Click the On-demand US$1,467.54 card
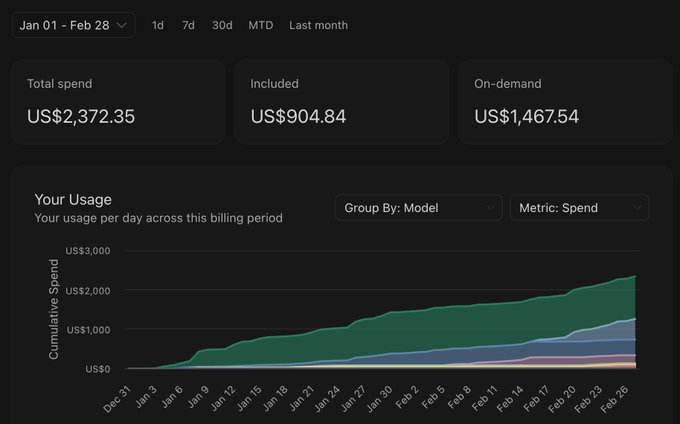Image resolution: width=680 pixels, height=424 pixels. pos(565,102)
